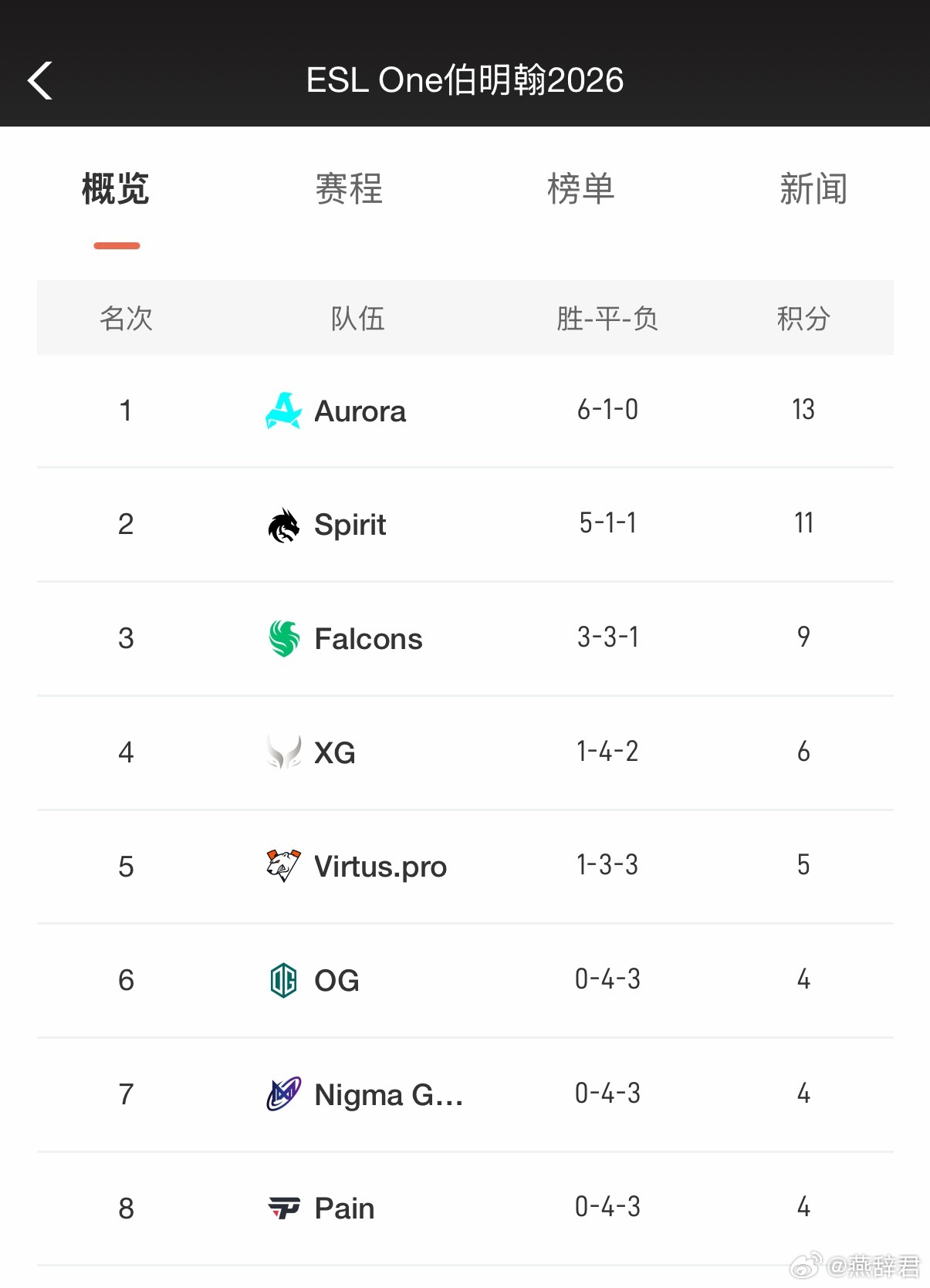Click the 胜-平-负 column header
Viewport: 930px width, 1288px height.
pyautogui.click(x=607, y=318)
